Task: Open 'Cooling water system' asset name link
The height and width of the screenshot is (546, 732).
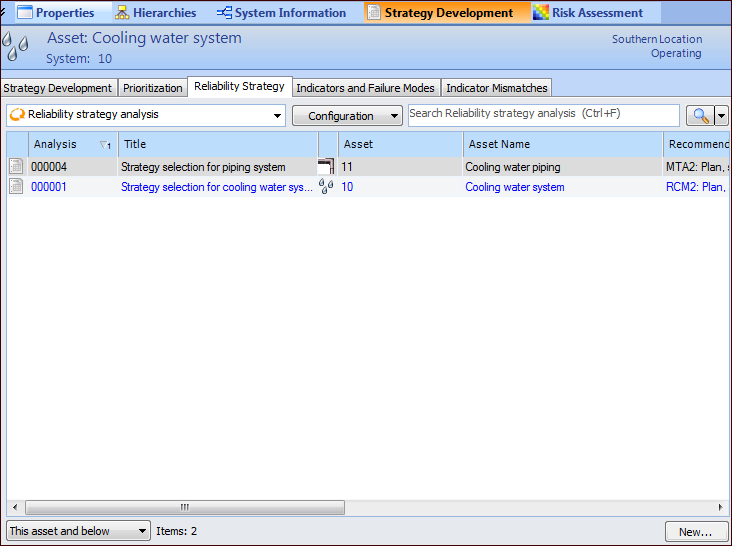Action: pos(514,187)
